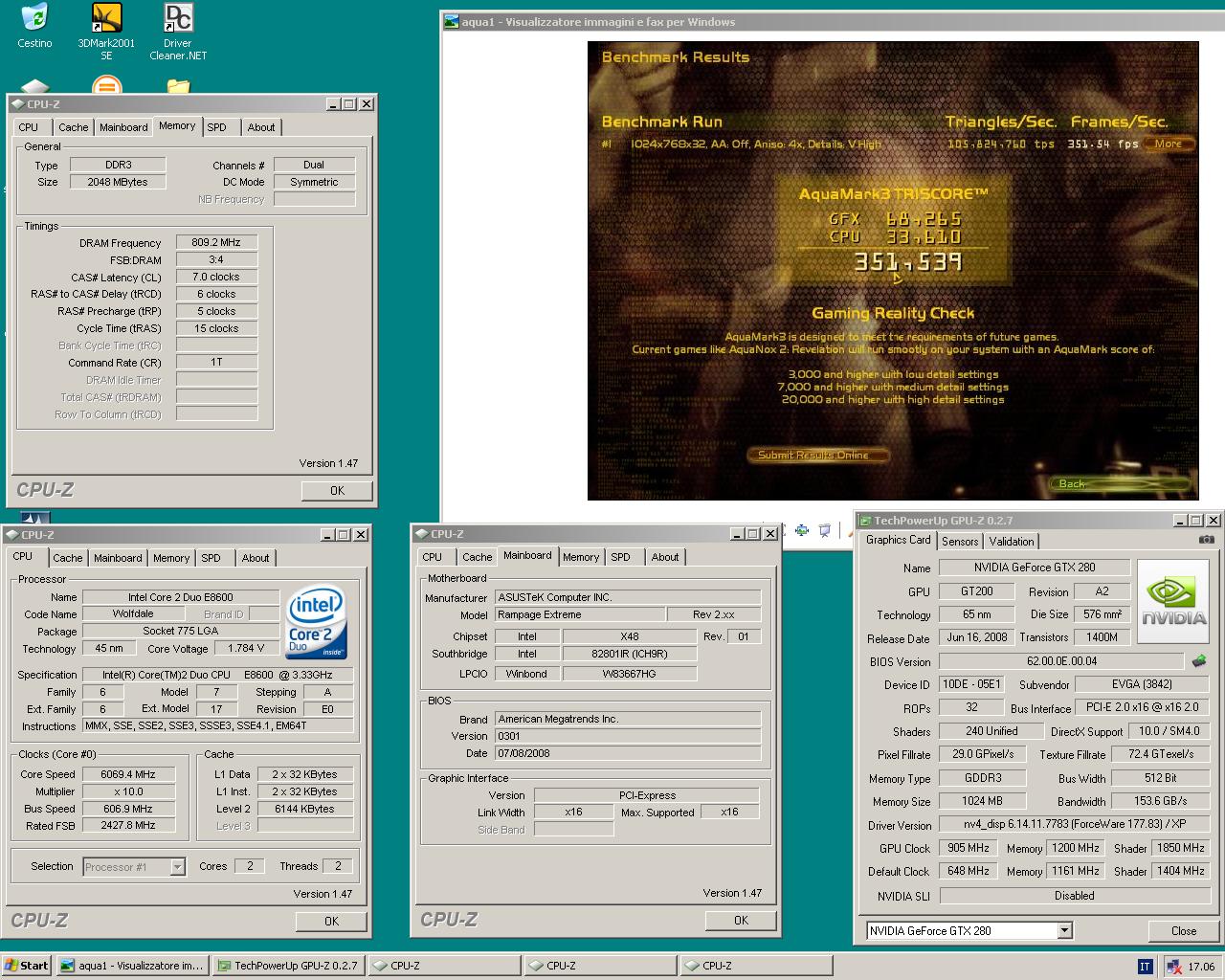Click the fit-to-window icon in the image viewer

(x=802, y=530)
